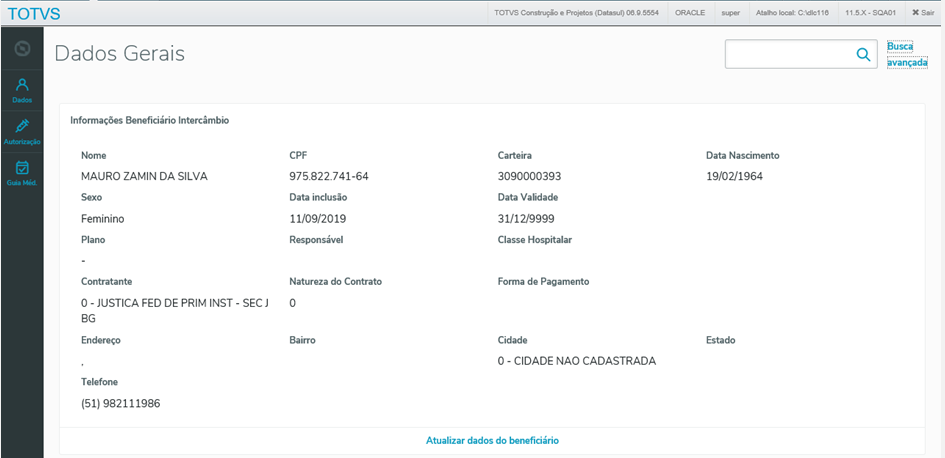Click the Natureza do Contrato label
Viewport: 945px width, 458px height.
click(x=336, y=281)
